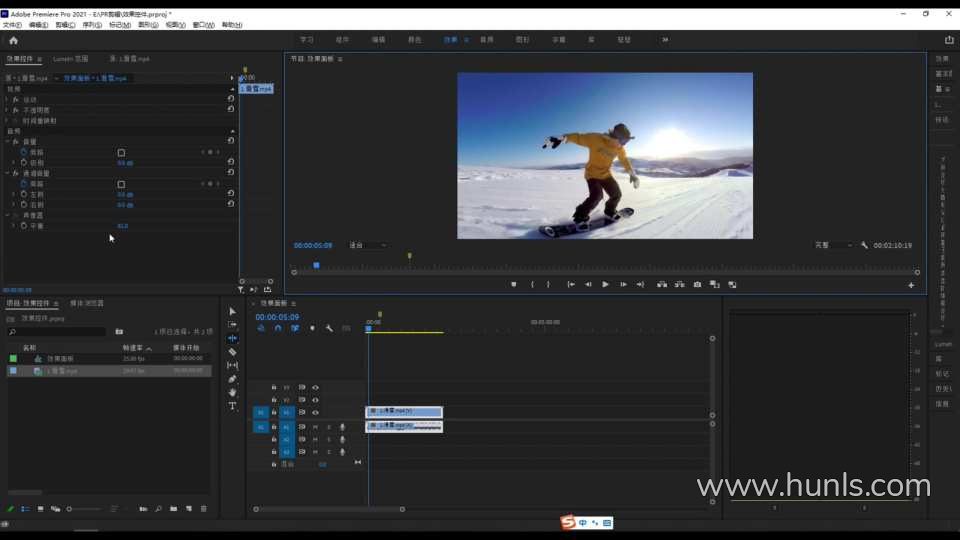Click the project panel search field
The image size is (960, 540).
point(58,331)
